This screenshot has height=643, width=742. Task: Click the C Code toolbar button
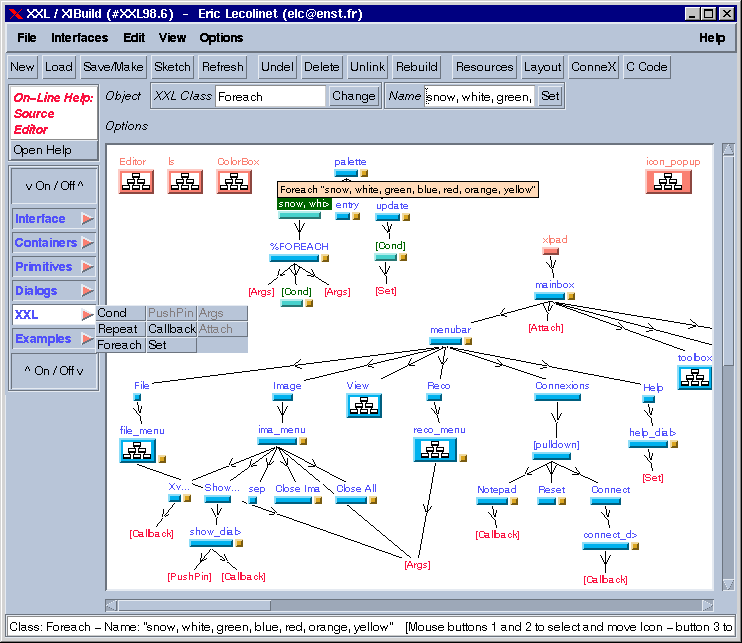(646, 67)
